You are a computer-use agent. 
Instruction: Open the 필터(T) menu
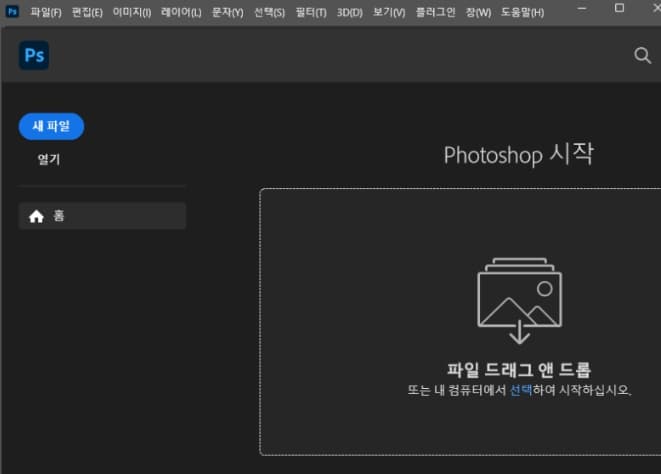click(x=311, y=12)
